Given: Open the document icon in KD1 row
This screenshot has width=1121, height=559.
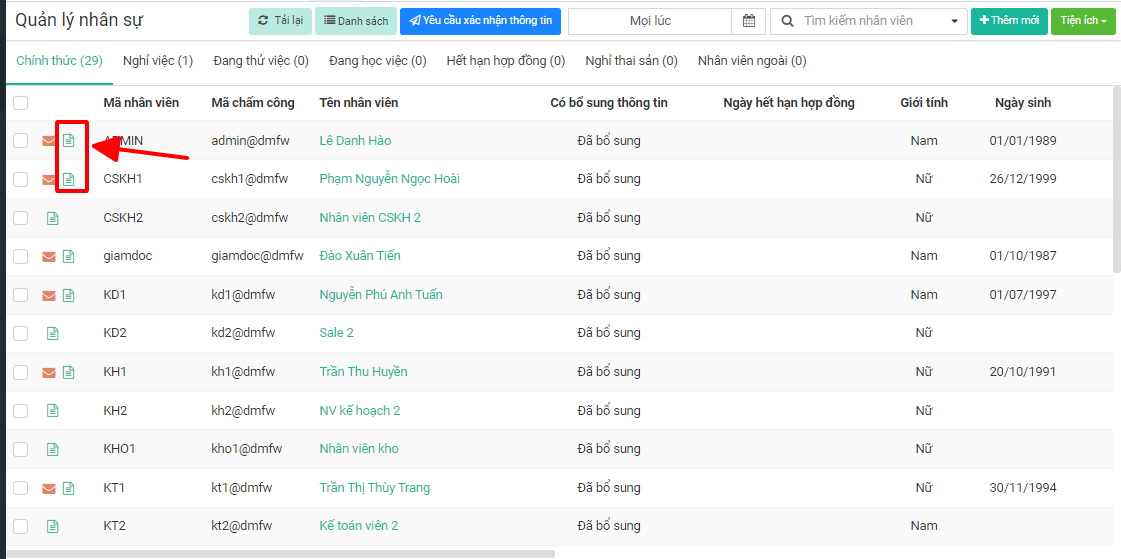Looking at the screenshot, I should [69, 295].
